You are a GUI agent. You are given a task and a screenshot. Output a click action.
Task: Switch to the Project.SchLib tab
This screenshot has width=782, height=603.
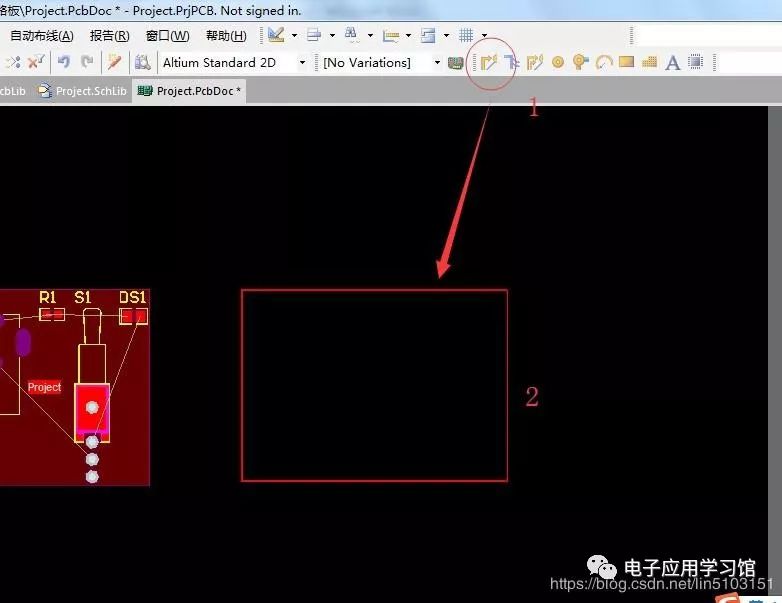[83, 91]
